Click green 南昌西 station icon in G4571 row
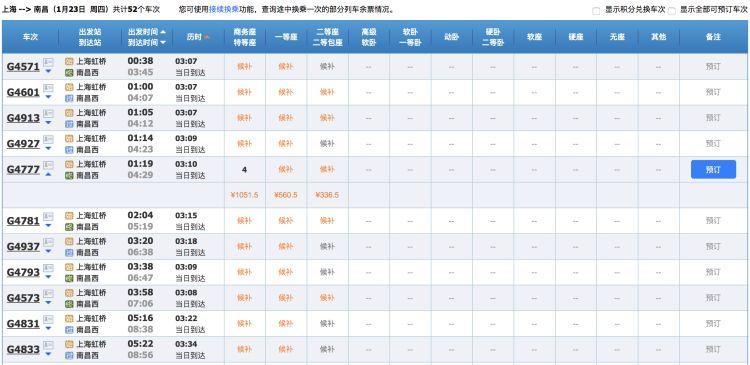This screenshot has height=365, width=750. [x=69, y=73]
